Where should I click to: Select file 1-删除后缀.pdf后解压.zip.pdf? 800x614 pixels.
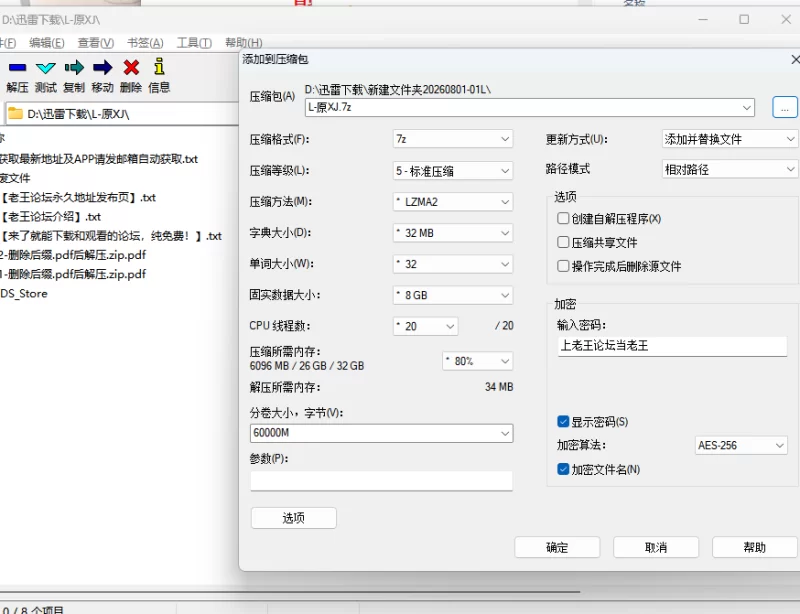click(73, 274)
